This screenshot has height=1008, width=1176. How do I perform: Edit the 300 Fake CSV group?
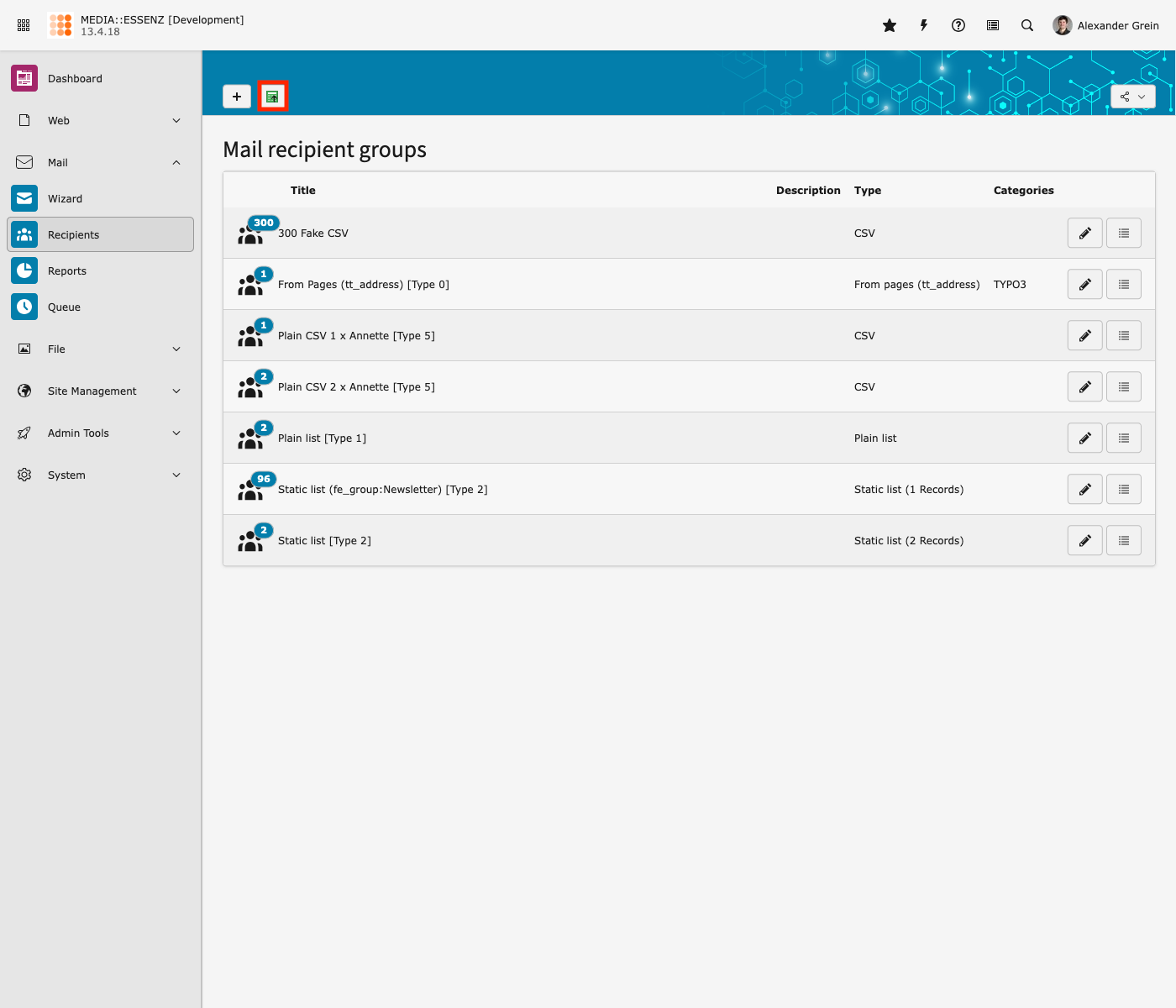pyautogui.click(x=1084, y=234)
